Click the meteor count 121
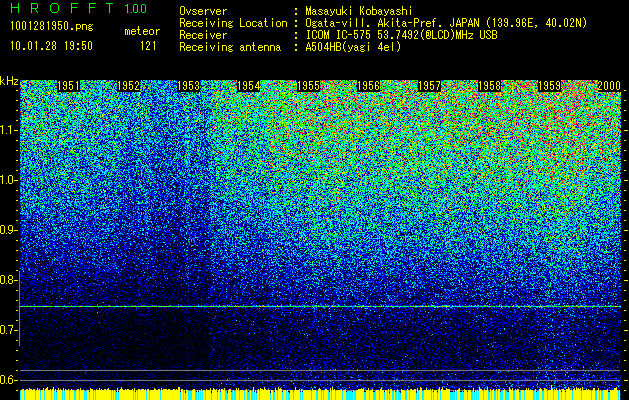629x400 pixels. pyautogui.click(x=148, y=46)
